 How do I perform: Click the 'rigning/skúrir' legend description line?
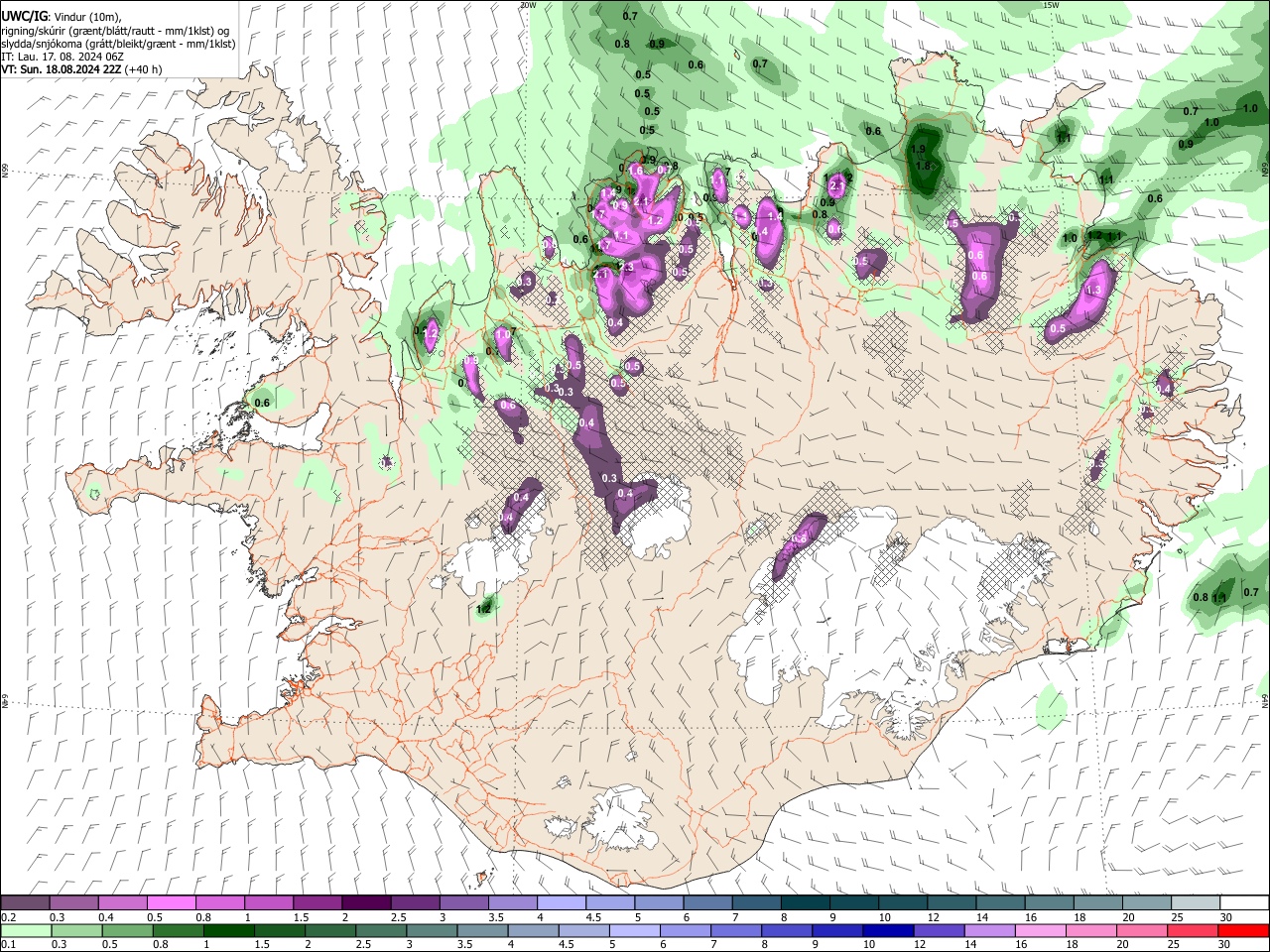[x=115, y=31]
